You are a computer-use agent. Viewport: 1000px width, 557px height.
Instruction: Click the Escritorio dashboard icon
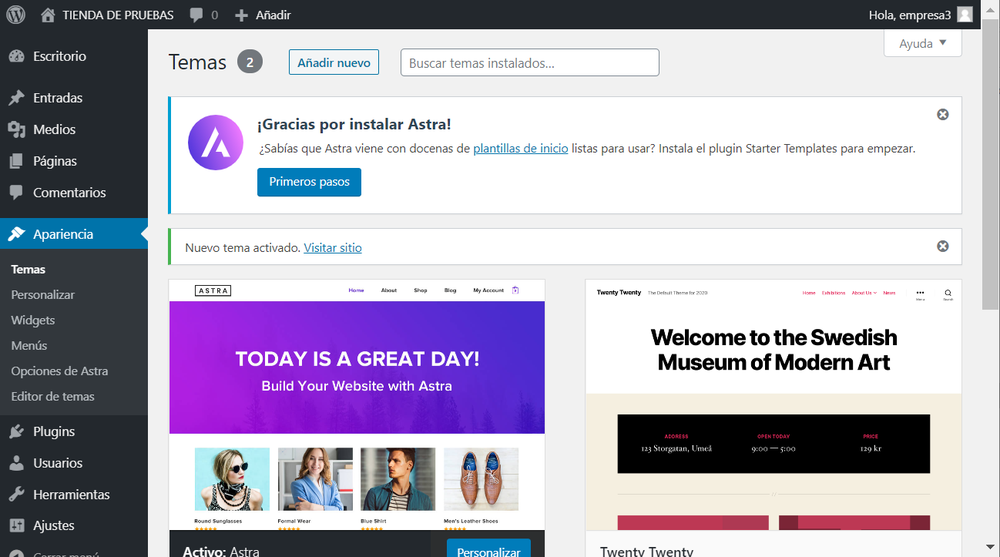pyautogui.click(x=17, y=56)
